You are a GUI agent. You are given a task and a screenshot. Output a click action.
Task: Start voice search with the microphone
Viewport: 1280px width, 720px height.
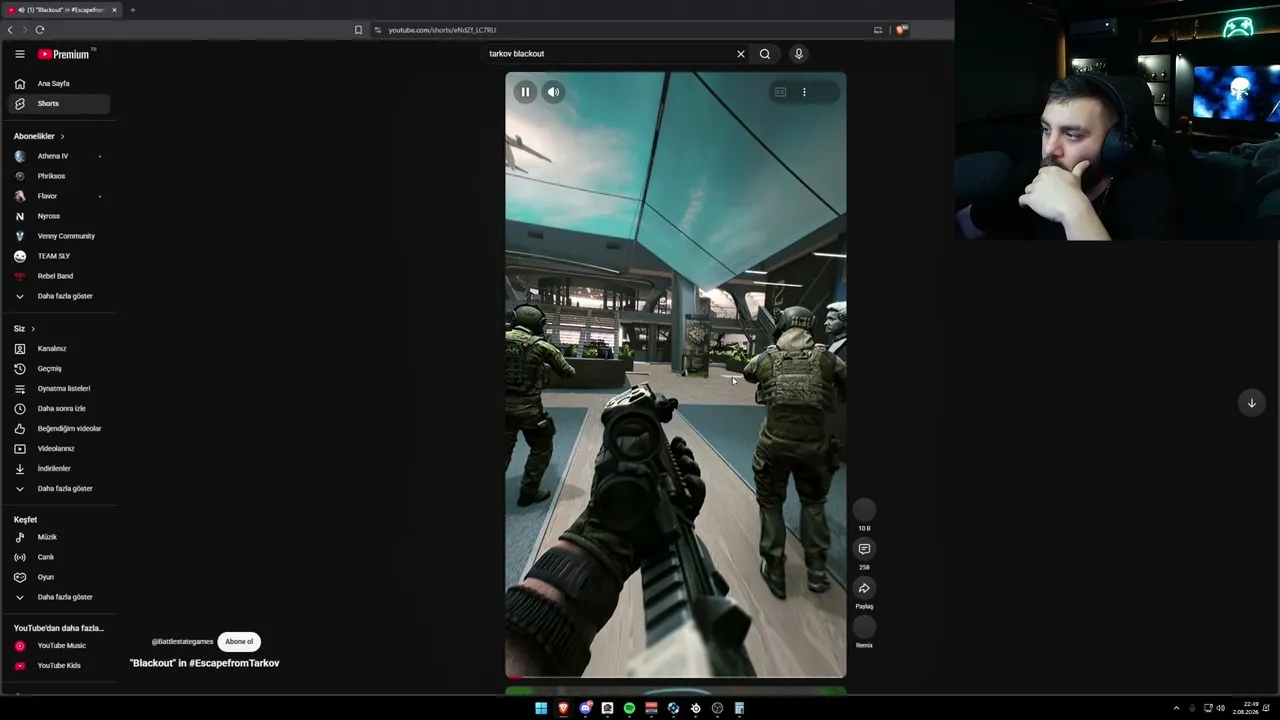(798, 54)
